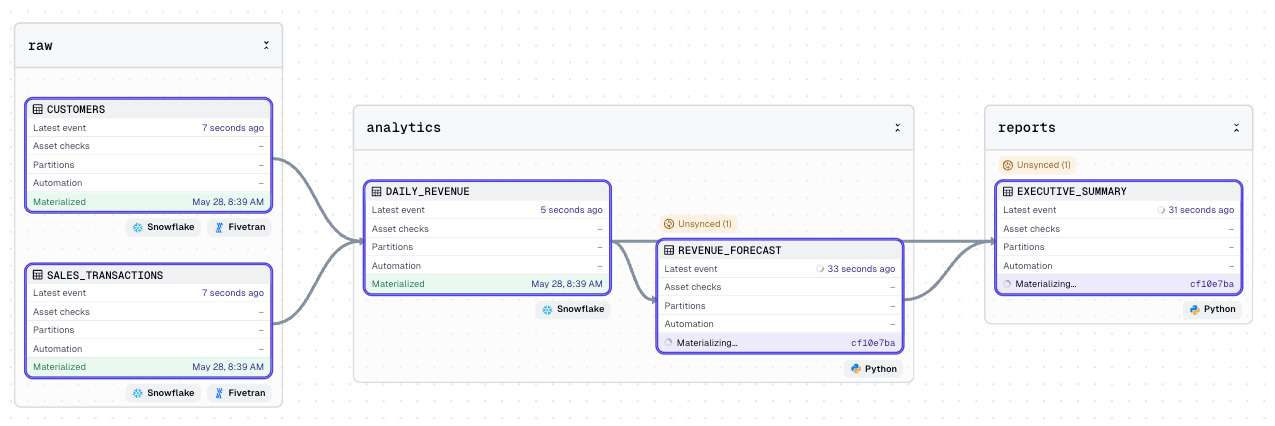Open Unsynced badge above EXECUTIVE_SUMMARY

(1037, 165)
